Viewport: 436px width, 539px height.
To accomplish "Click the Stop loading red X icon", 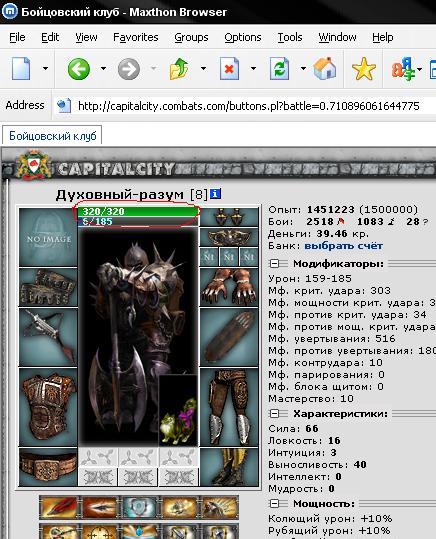I will click(x=229, y=69).
